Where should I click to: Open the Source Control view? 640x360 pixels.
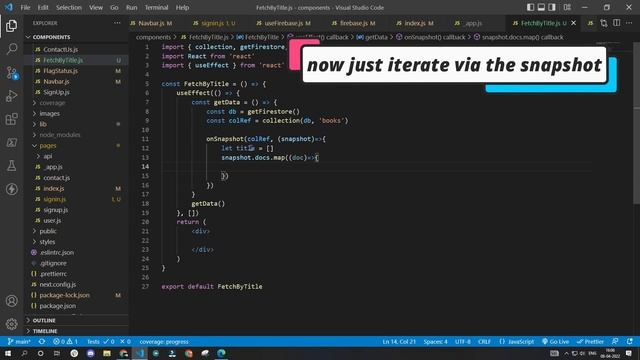pos(11,73)
